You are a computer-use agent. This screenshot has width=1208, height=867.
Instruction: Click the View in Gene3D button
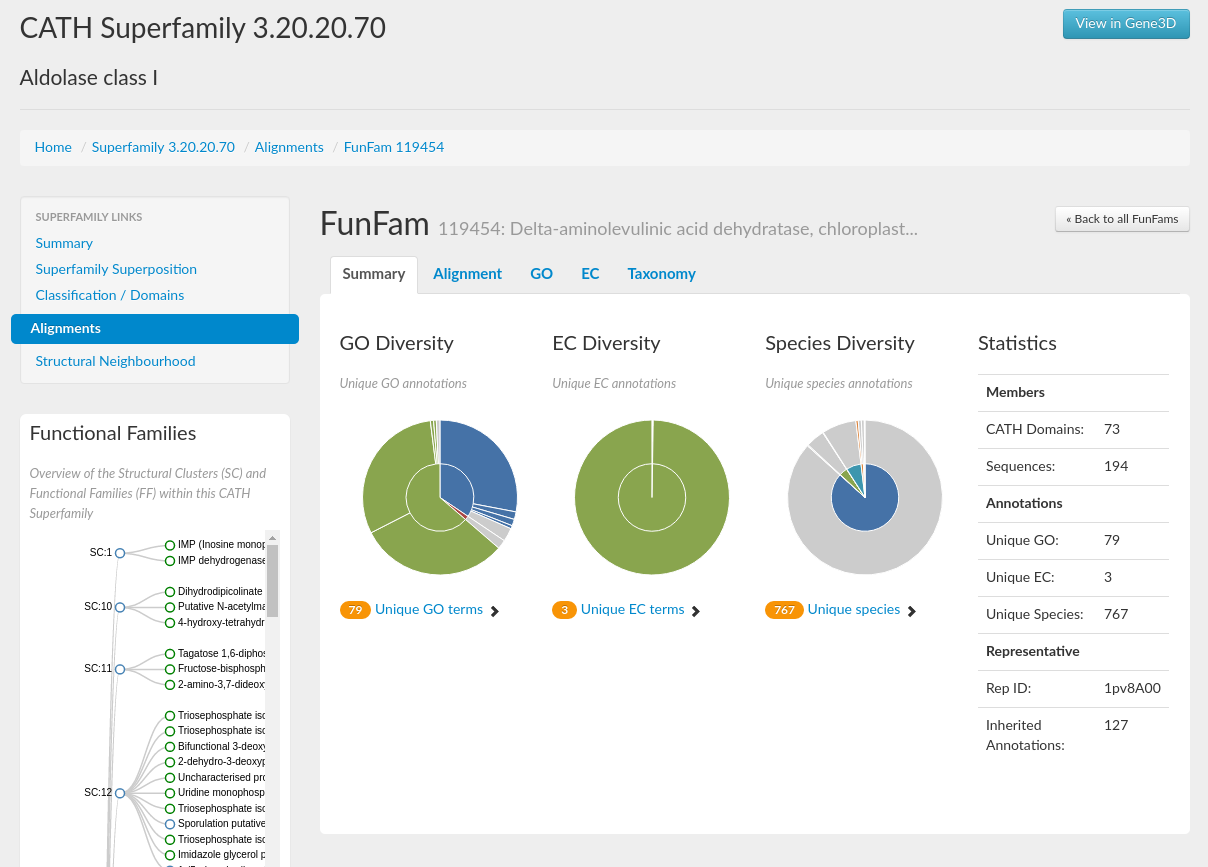pyautogui.click(x=1125, y=24)
